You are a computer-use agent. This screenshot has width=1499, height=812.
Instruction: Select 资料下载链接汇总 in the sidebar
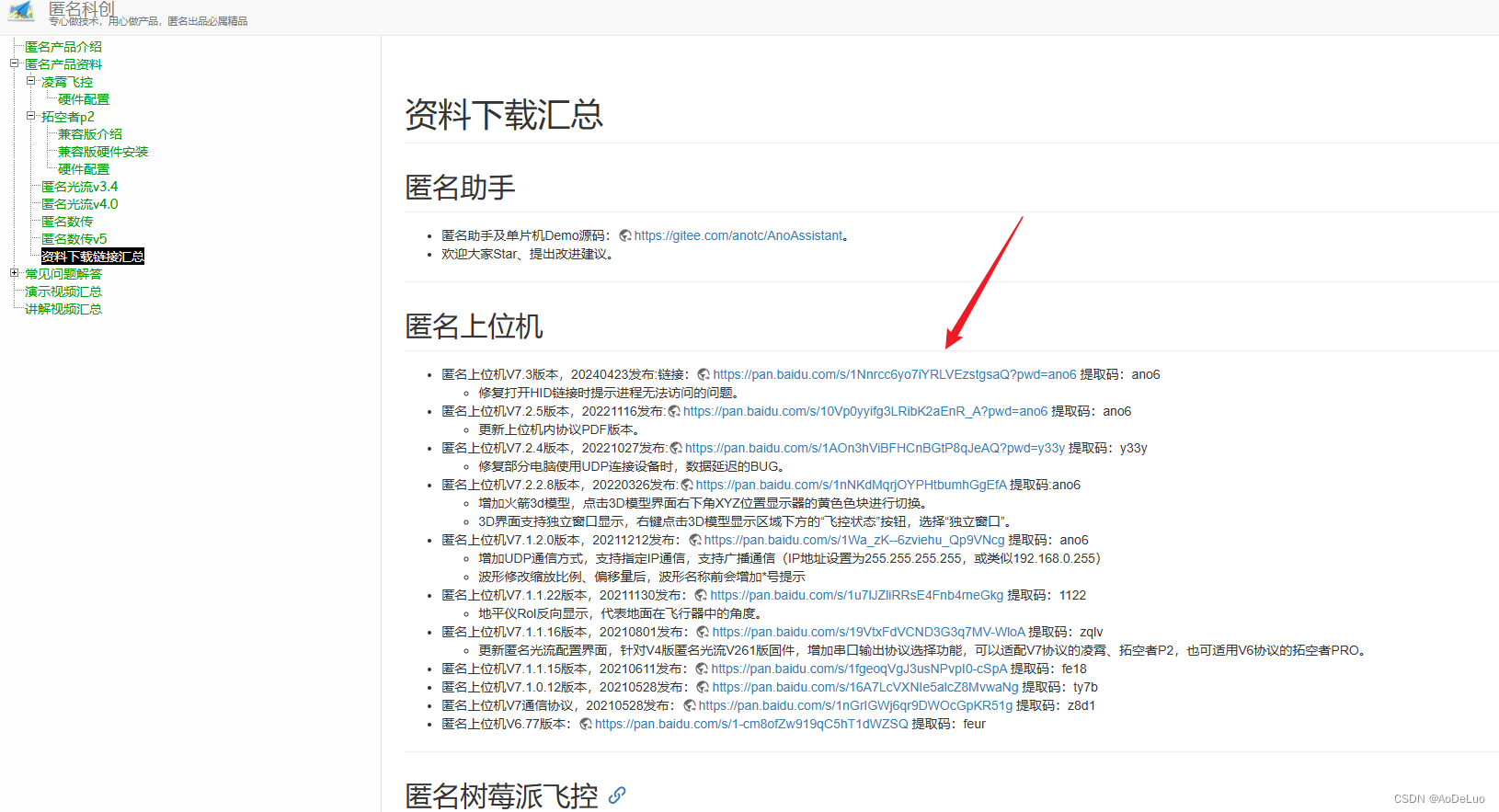[93, 257]
